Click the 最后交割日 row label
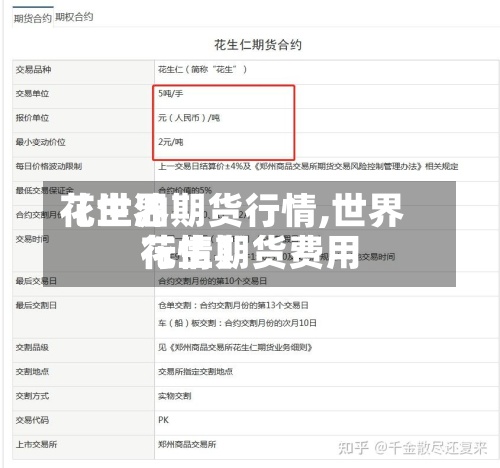 [36, 305]
